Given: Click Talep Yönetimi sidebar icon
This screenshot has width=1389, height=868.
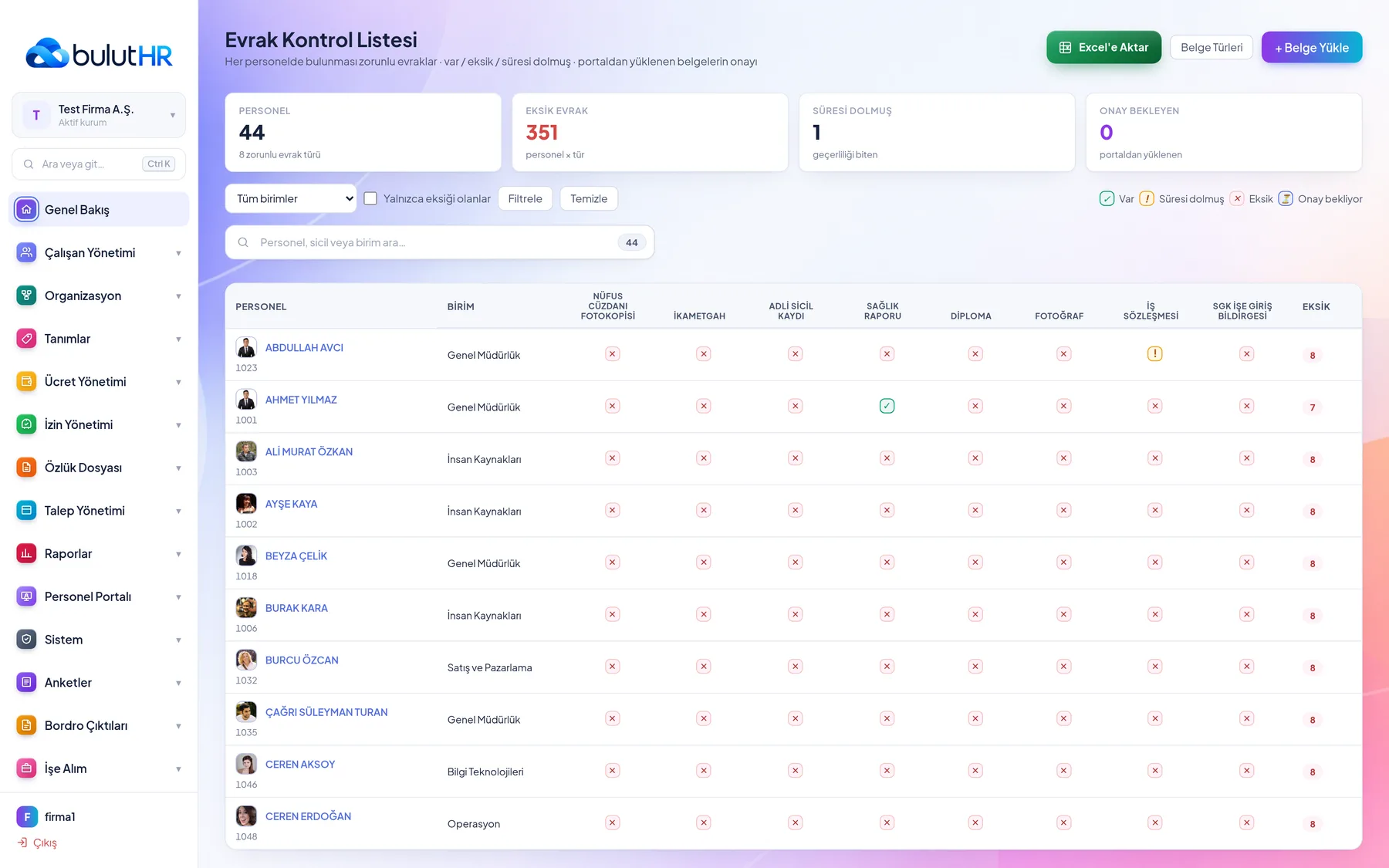Looking at the screenshot, I should point(26,511).
